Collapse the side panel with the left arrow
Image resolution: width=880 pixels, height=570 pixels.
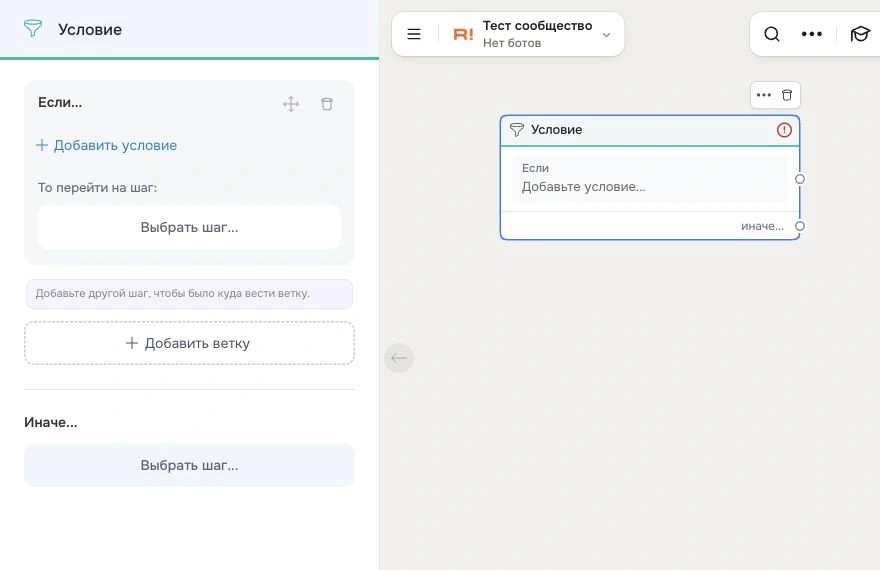click(399, 358)
